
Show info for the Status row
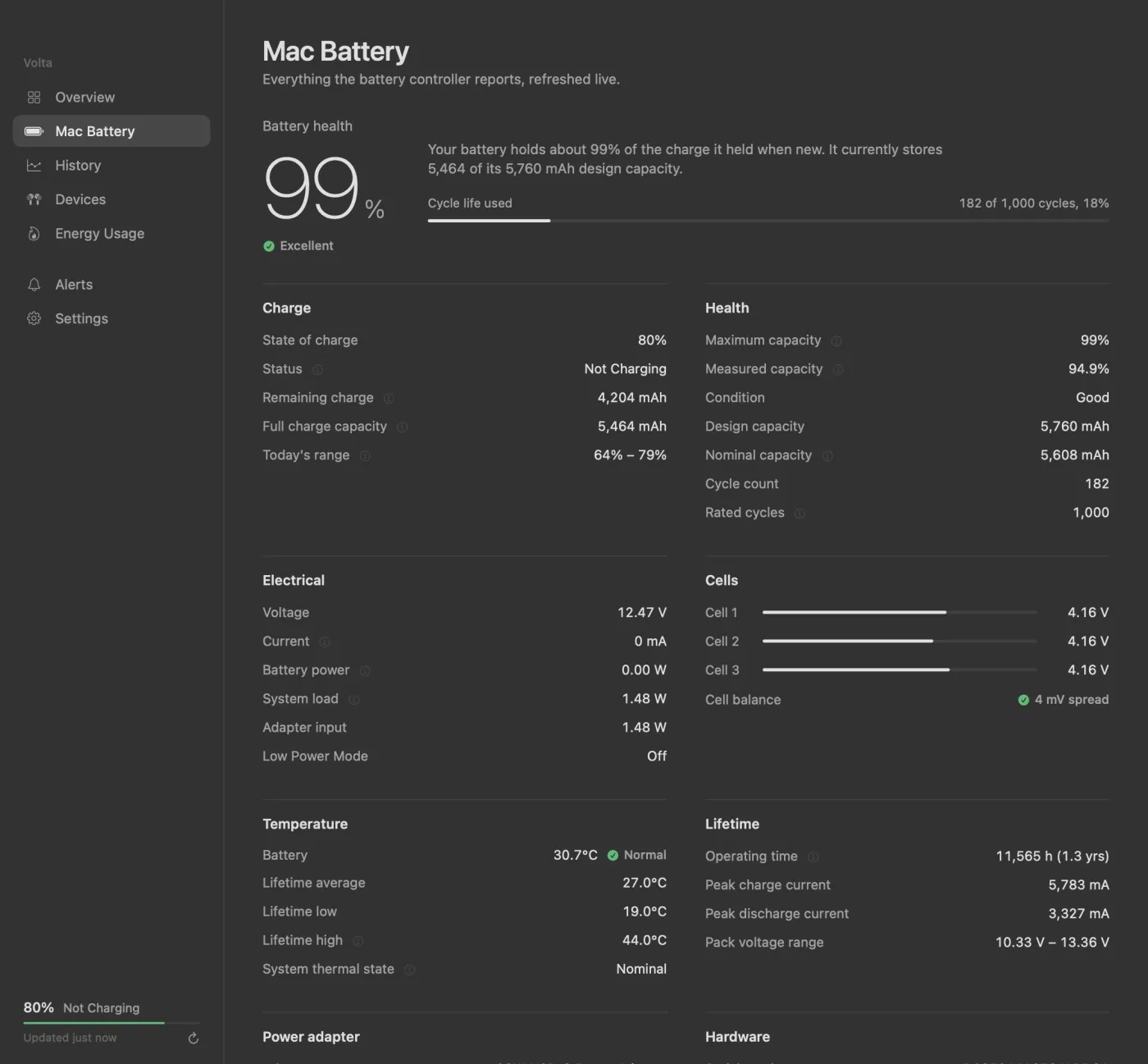(x=318, y=370)
